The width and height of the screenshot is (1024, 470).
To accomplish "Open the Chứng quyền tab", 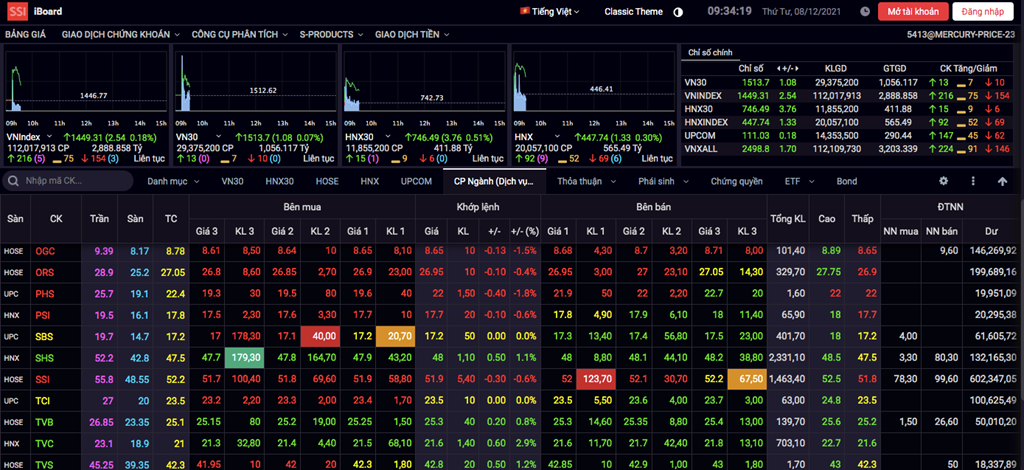I will (x=737, y=181).
